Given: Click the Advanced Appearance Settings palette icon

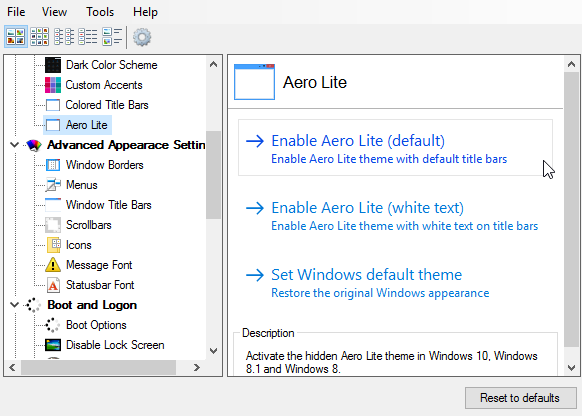Looking at the screenshot, I should coord(34,145).
